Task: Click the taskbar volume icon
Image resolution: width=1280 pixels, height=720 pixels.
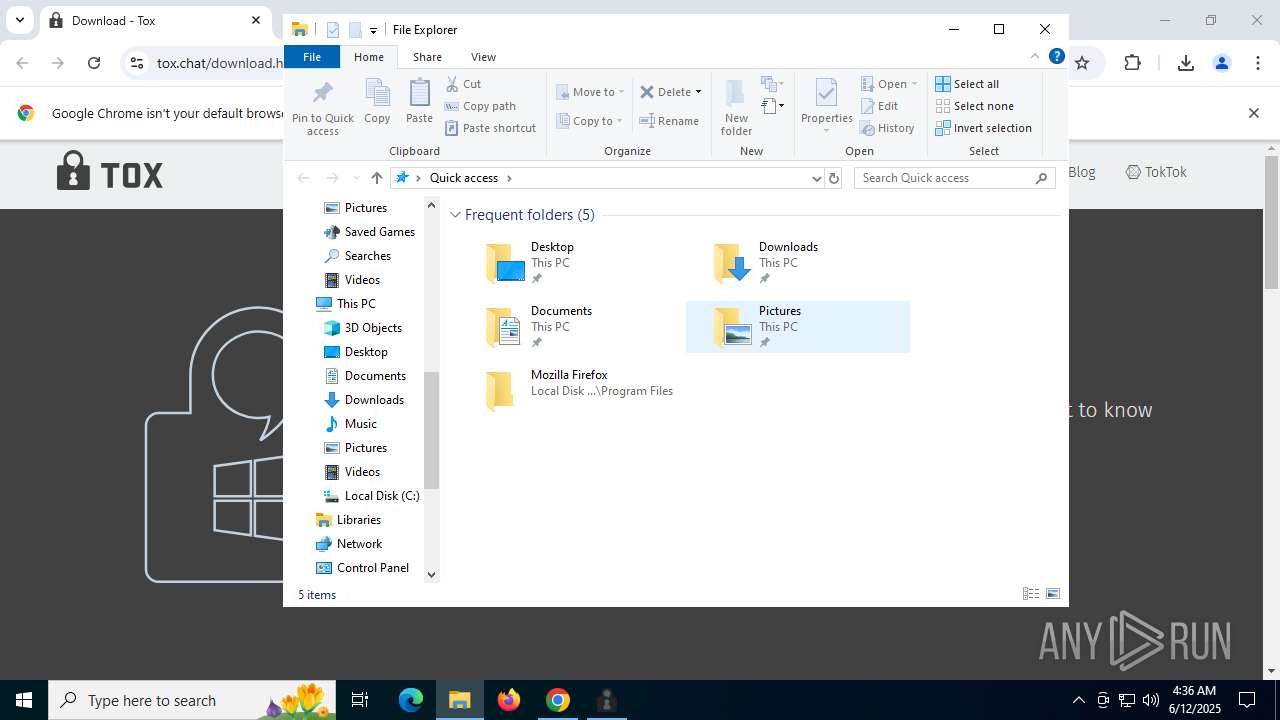Action: [1150, 700]
